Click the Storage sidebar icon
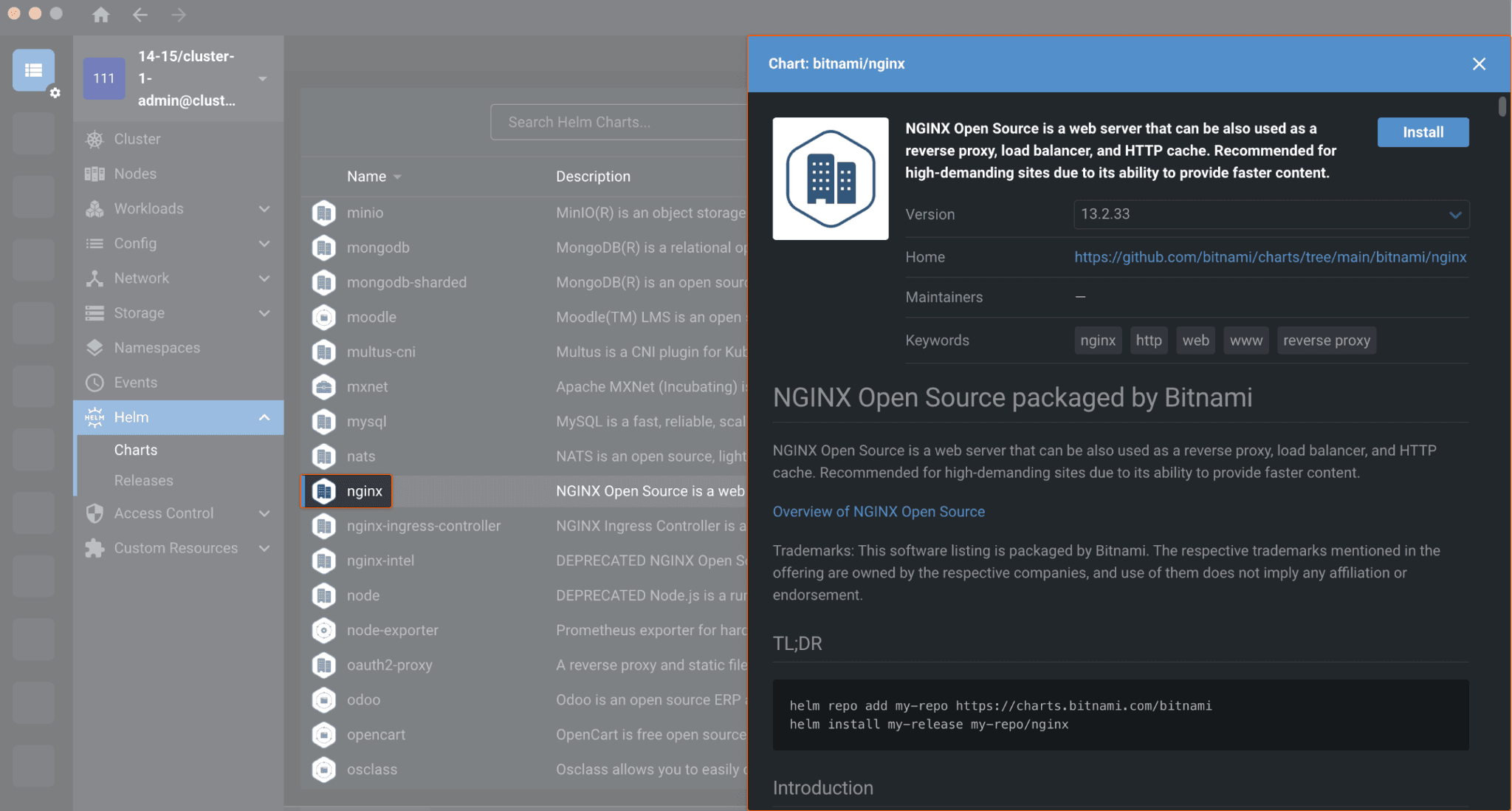1512x811 pixels. (x=94, y=313)
